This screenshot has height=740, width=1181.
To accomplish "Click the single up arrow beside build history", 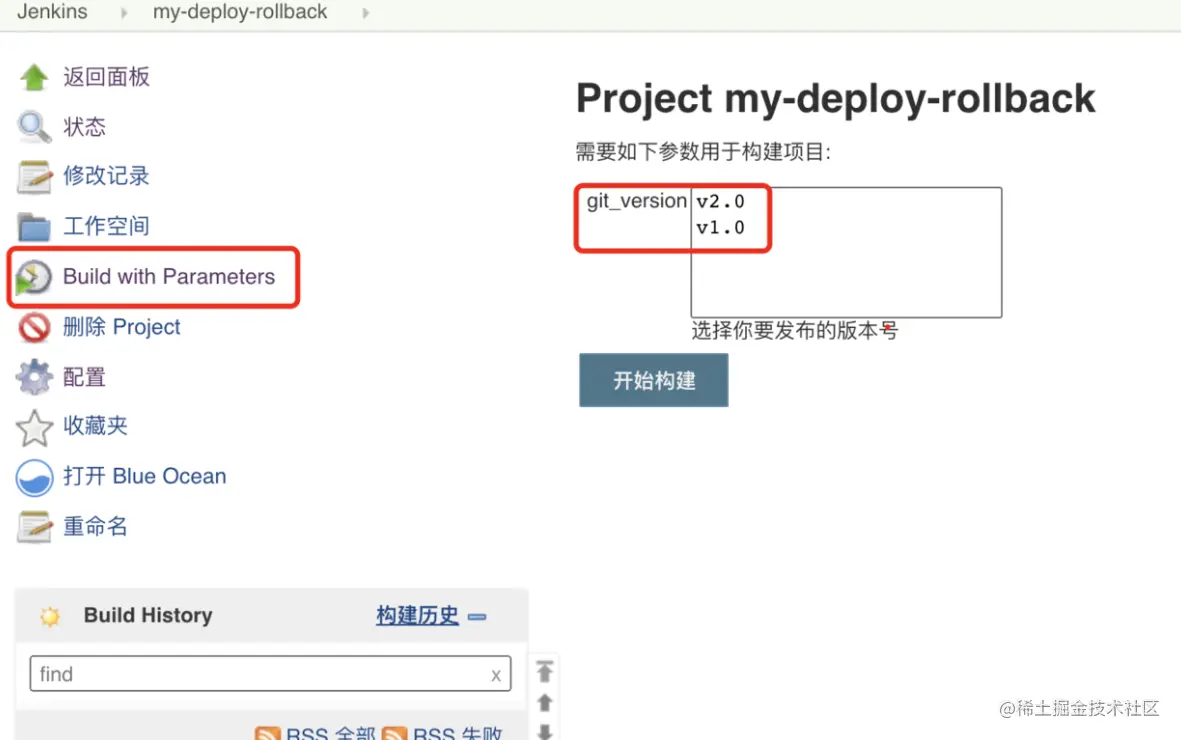I will pyautogui.click(x=545, y=702).
